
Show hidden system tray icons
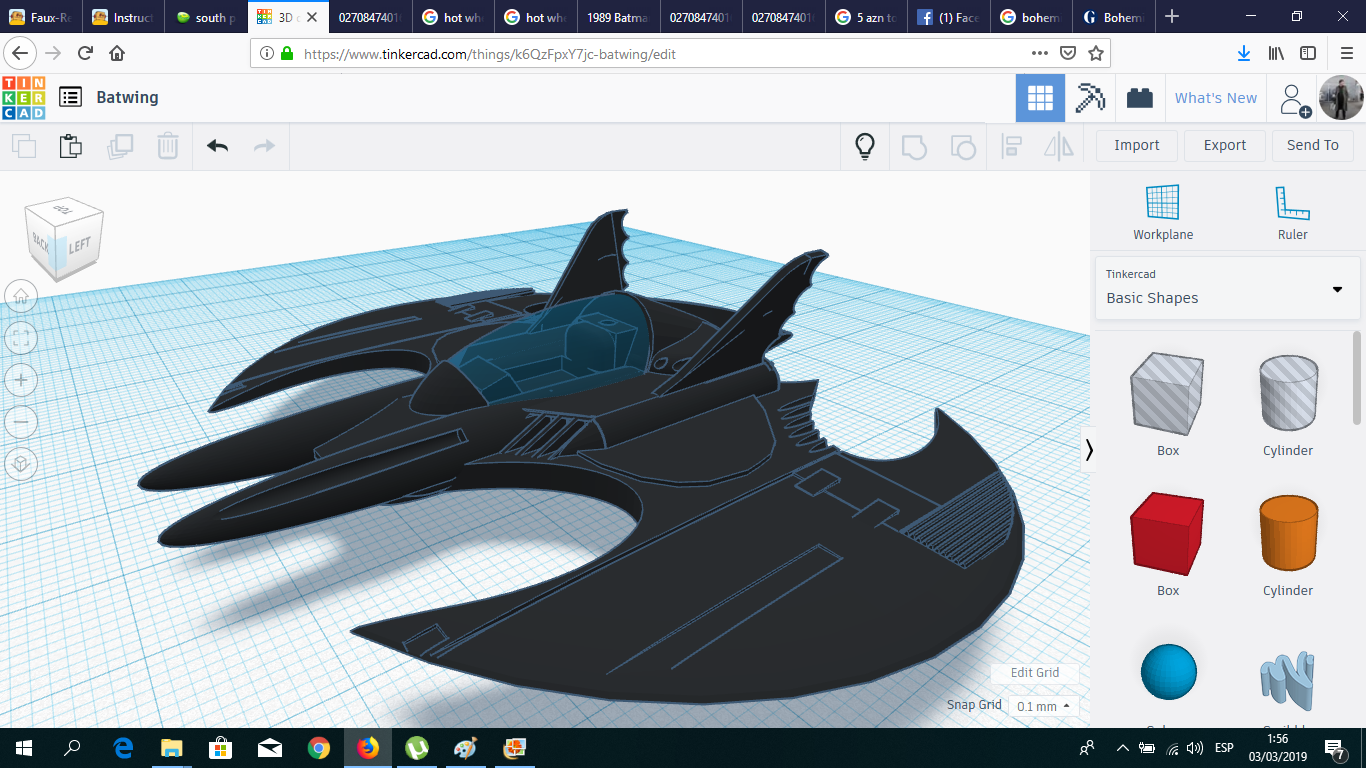(x=1121, y=748)
